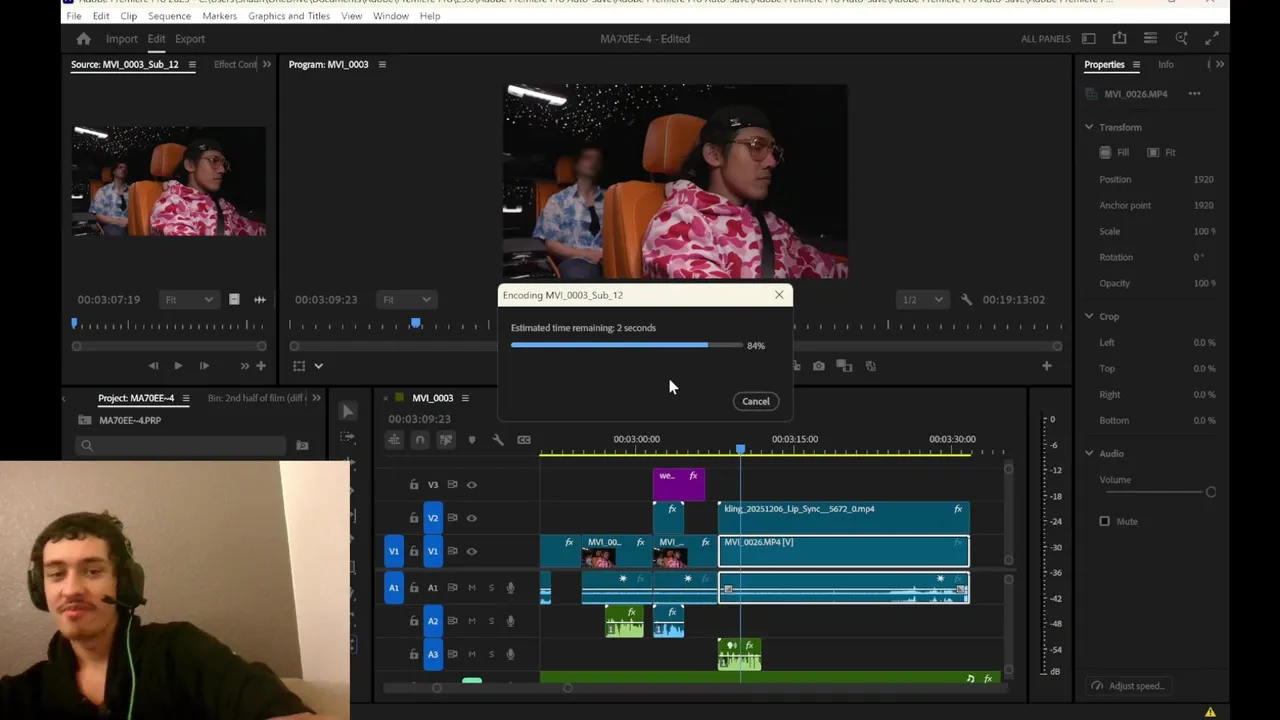Toggle V1 source patching button
Viewport: 1280px width, 720px height.
coord(394,551)
